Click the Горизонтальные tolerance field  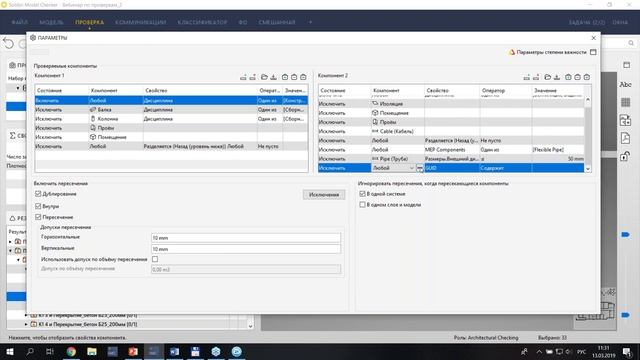[246, 238]
